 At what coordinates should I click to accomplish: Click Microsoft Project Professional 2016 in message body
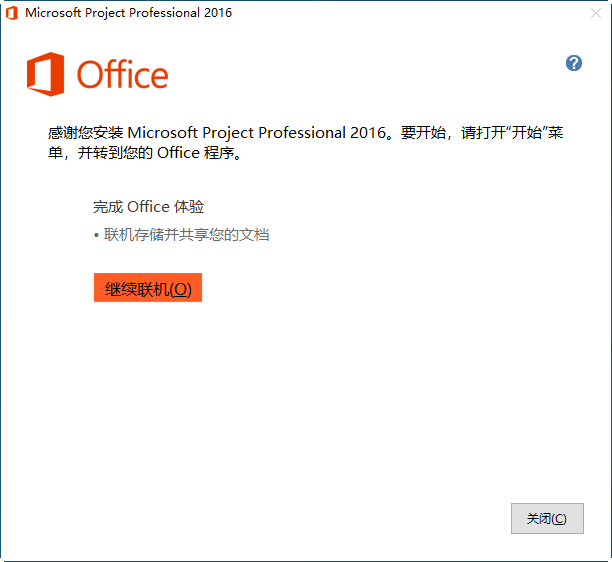tap(257, 133)
